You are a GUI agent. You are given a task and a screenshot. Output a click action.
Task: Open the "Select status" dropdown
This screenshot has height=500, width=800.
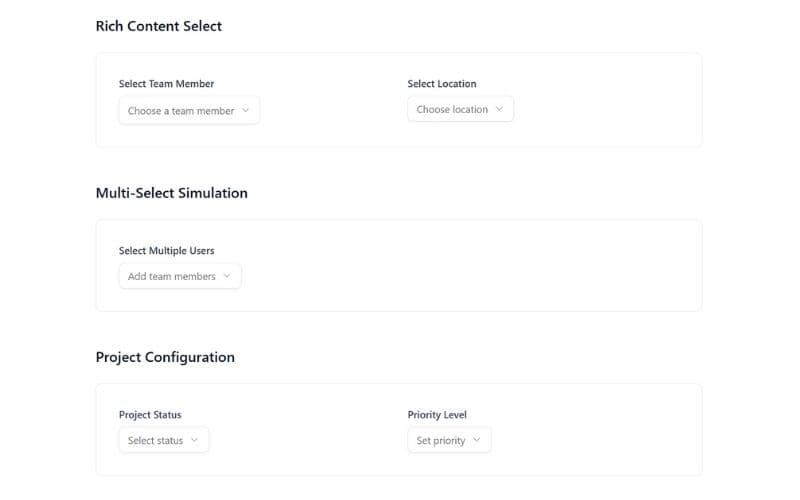[x=163, y=440]
